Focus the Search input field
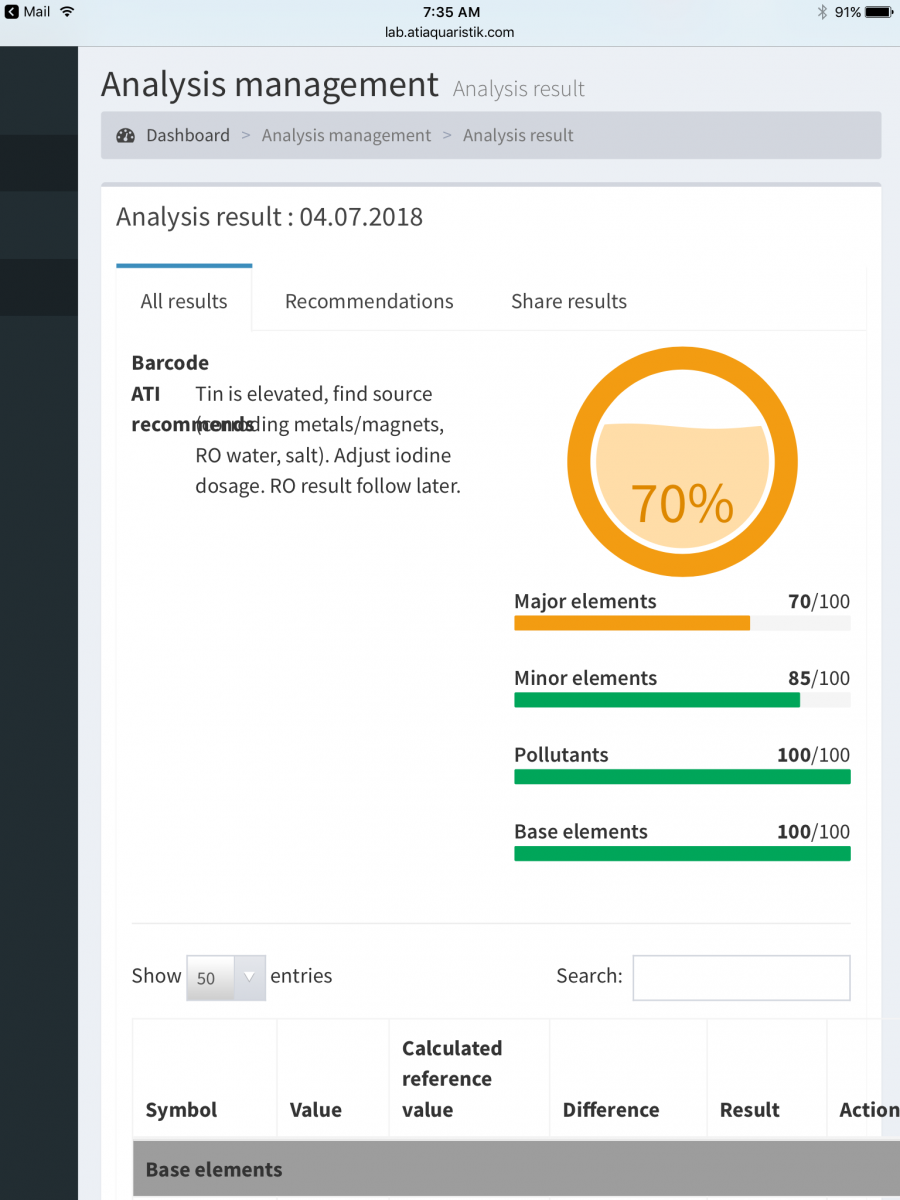 (742, 978)
